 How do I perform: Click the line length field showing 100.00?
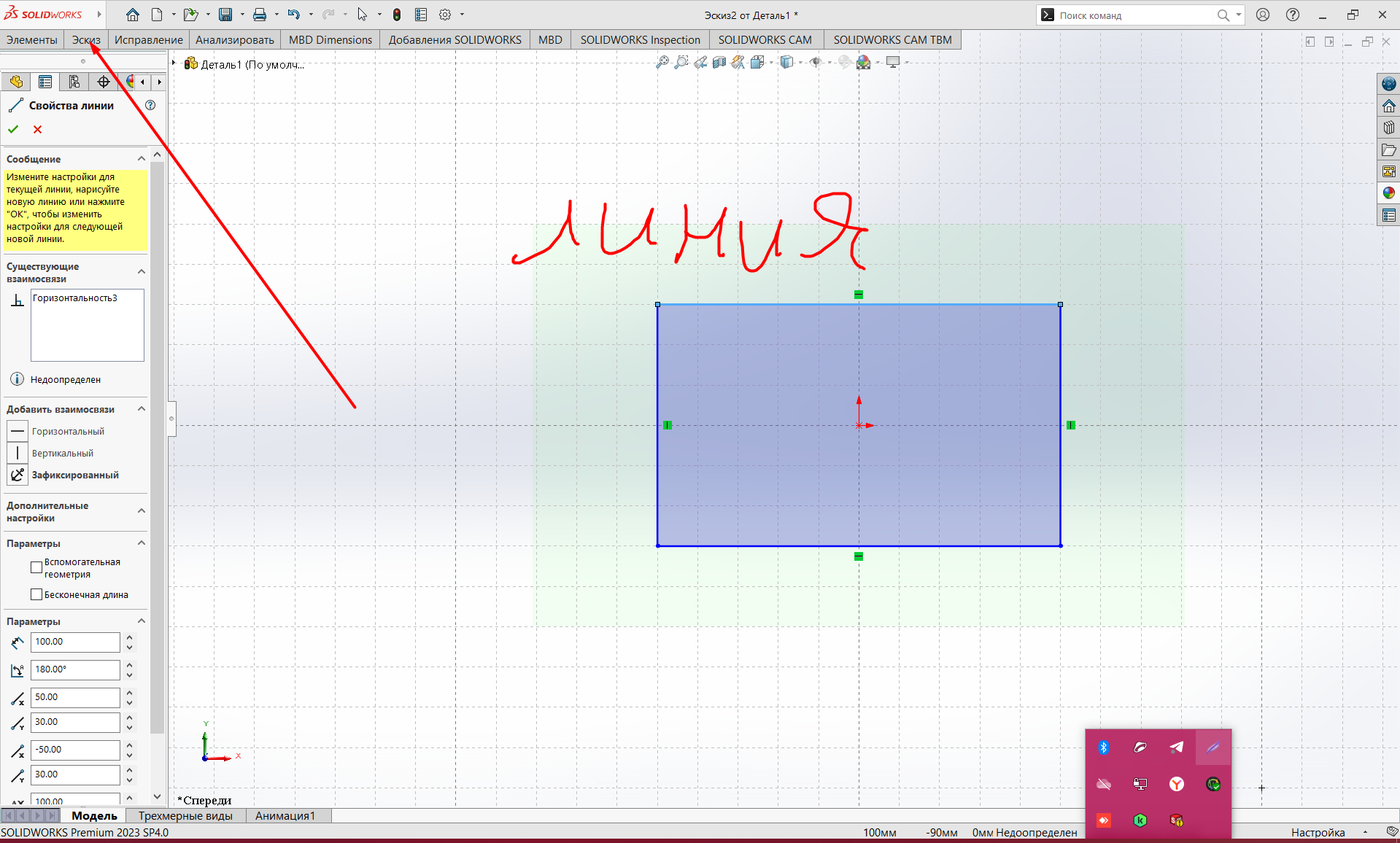(75, 642)
